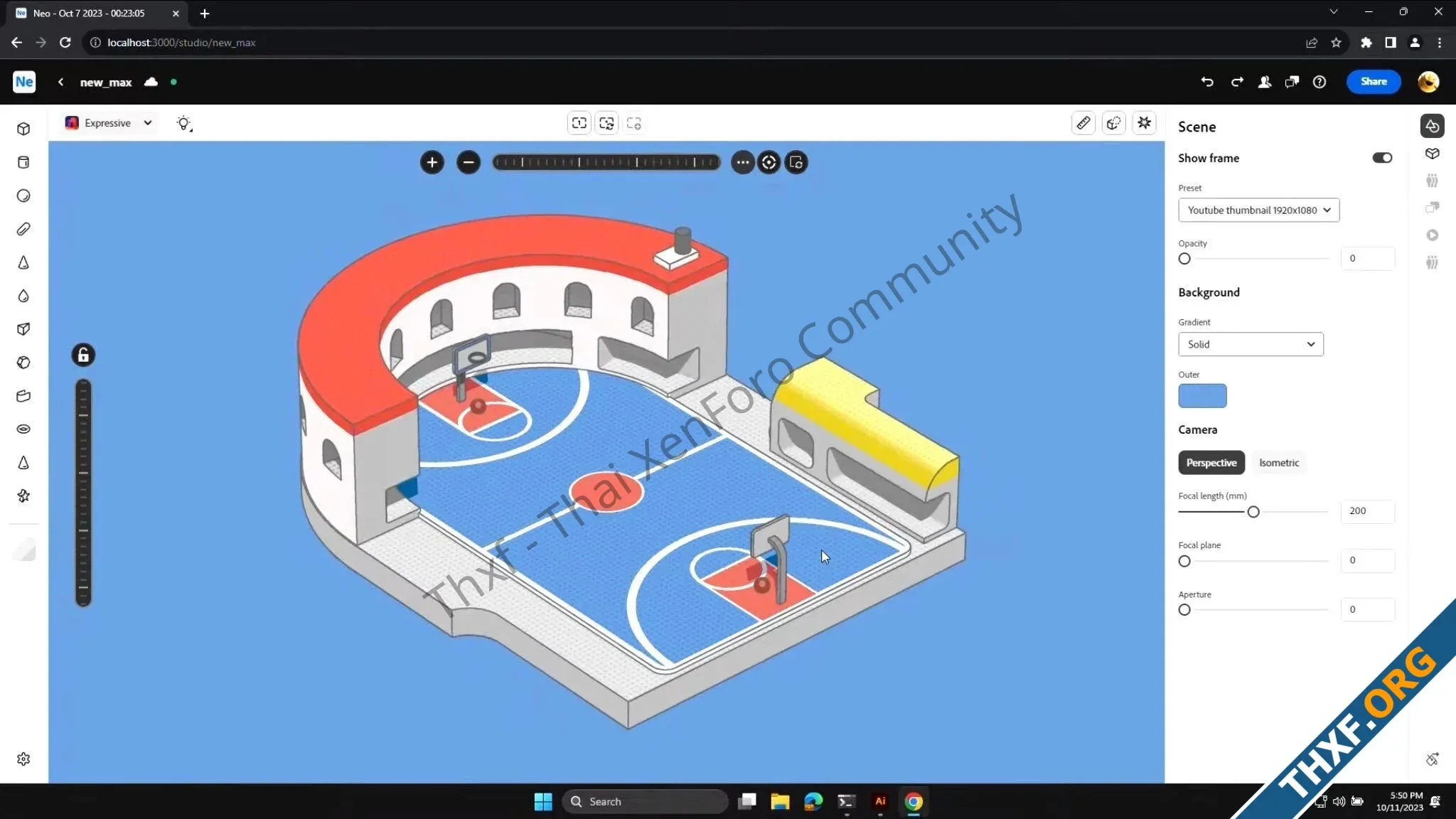Select the cylinder primitive shape tool
The width and height of the screenshot is (1456, 819).
pyautogui.click(x=23, y=162)
